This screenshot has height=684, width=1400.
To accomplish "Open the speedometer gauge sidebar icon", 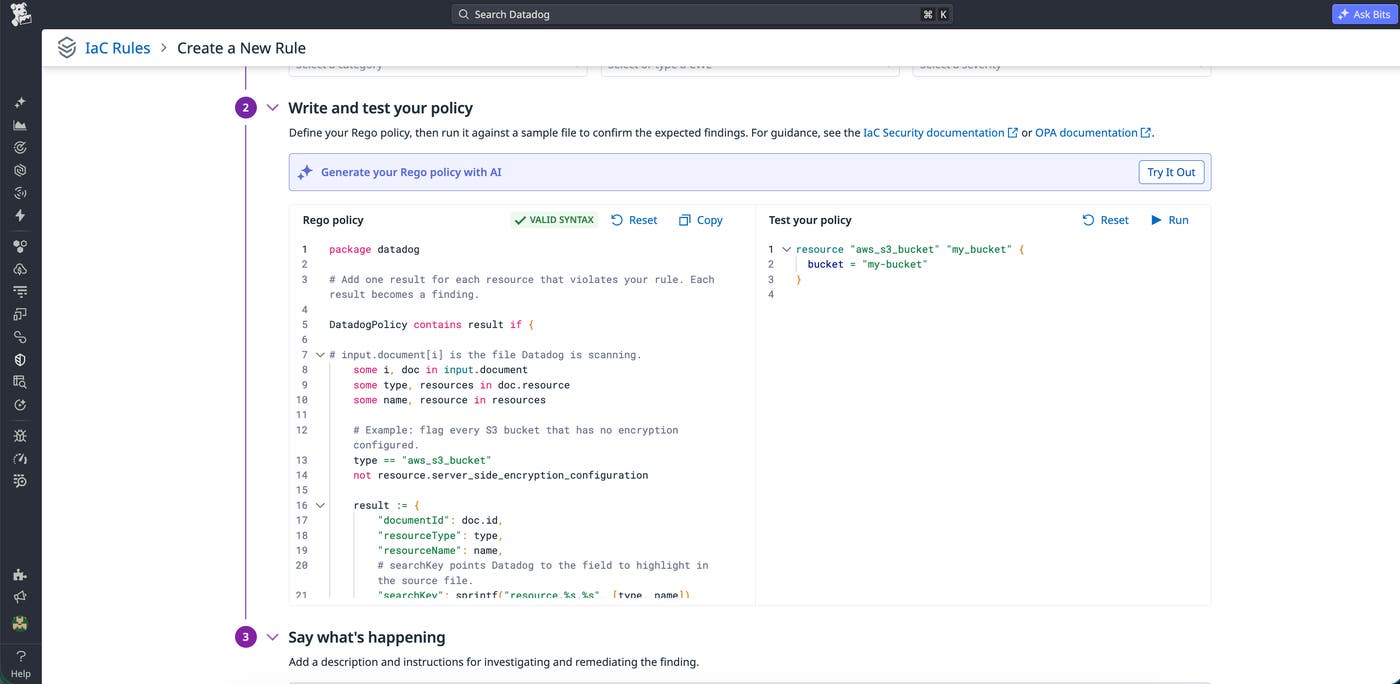I will tap(20, 458).
